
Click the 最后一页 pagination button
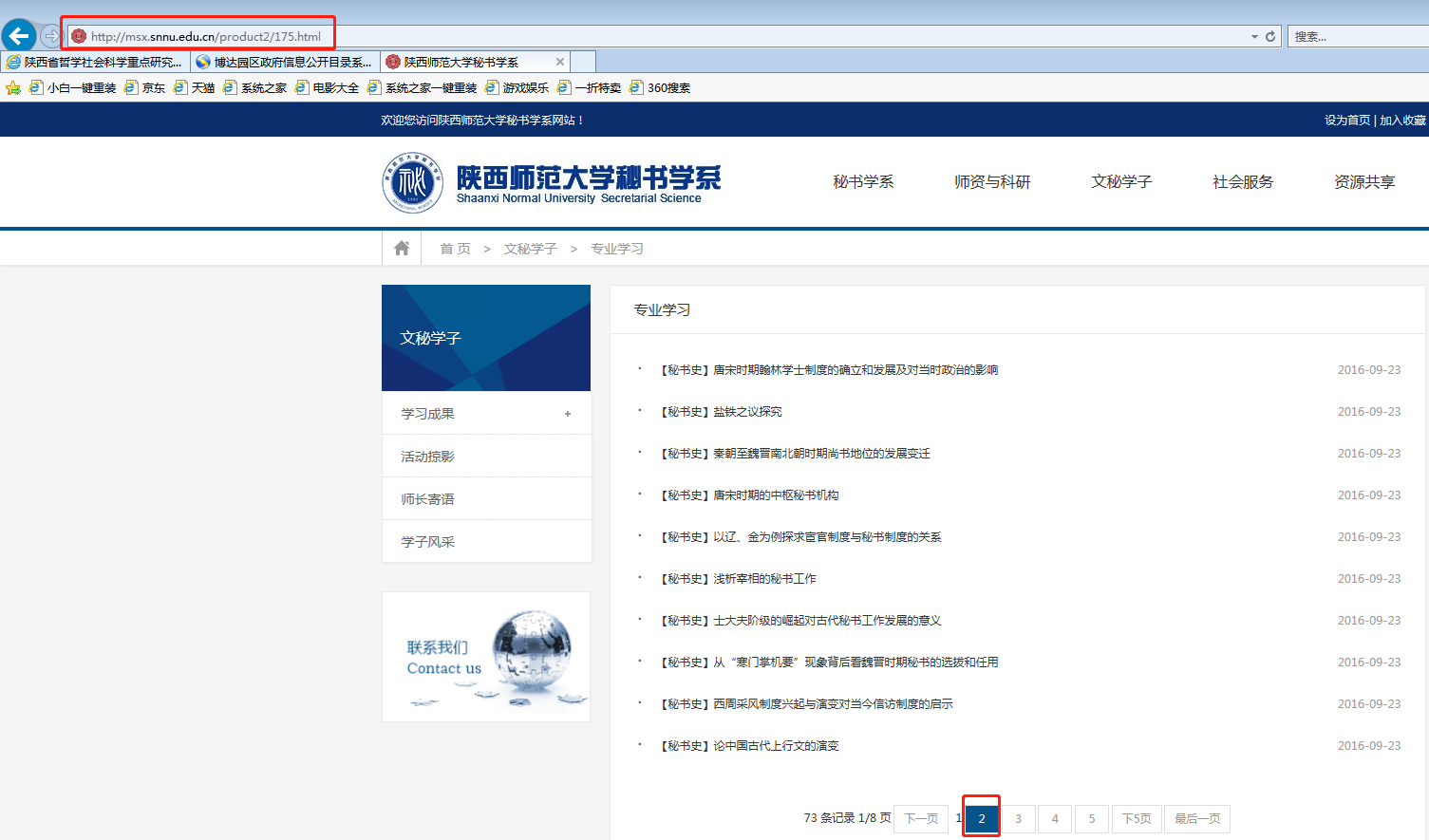(1196, 818)
